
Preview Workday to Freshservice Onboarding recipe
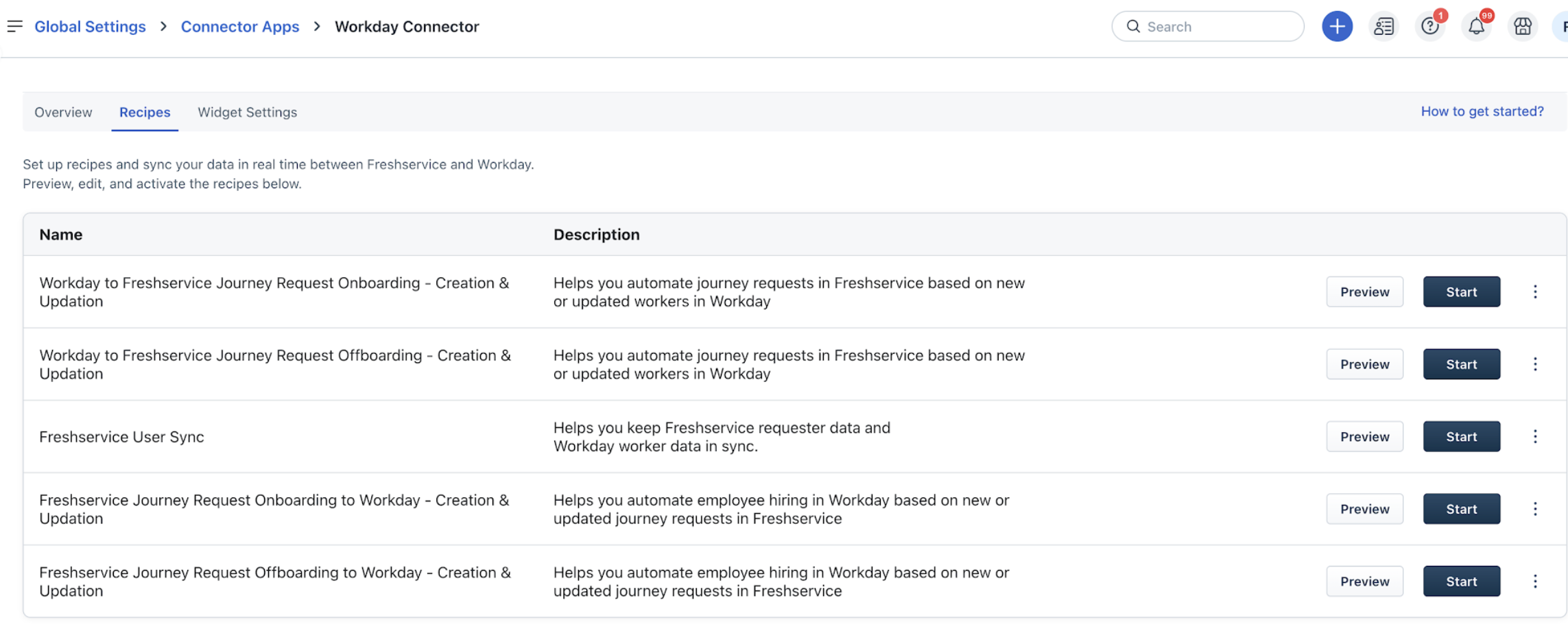(x=1364, y=291)
